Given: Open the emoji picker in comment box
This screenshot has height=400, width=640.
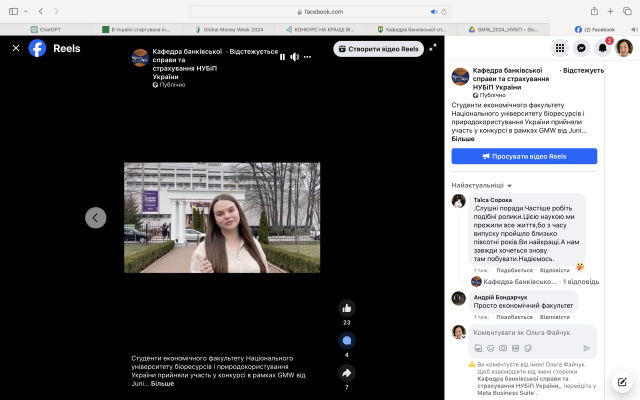Looking at the screenshot, I should pyautogui.click(x=491, y=348).
